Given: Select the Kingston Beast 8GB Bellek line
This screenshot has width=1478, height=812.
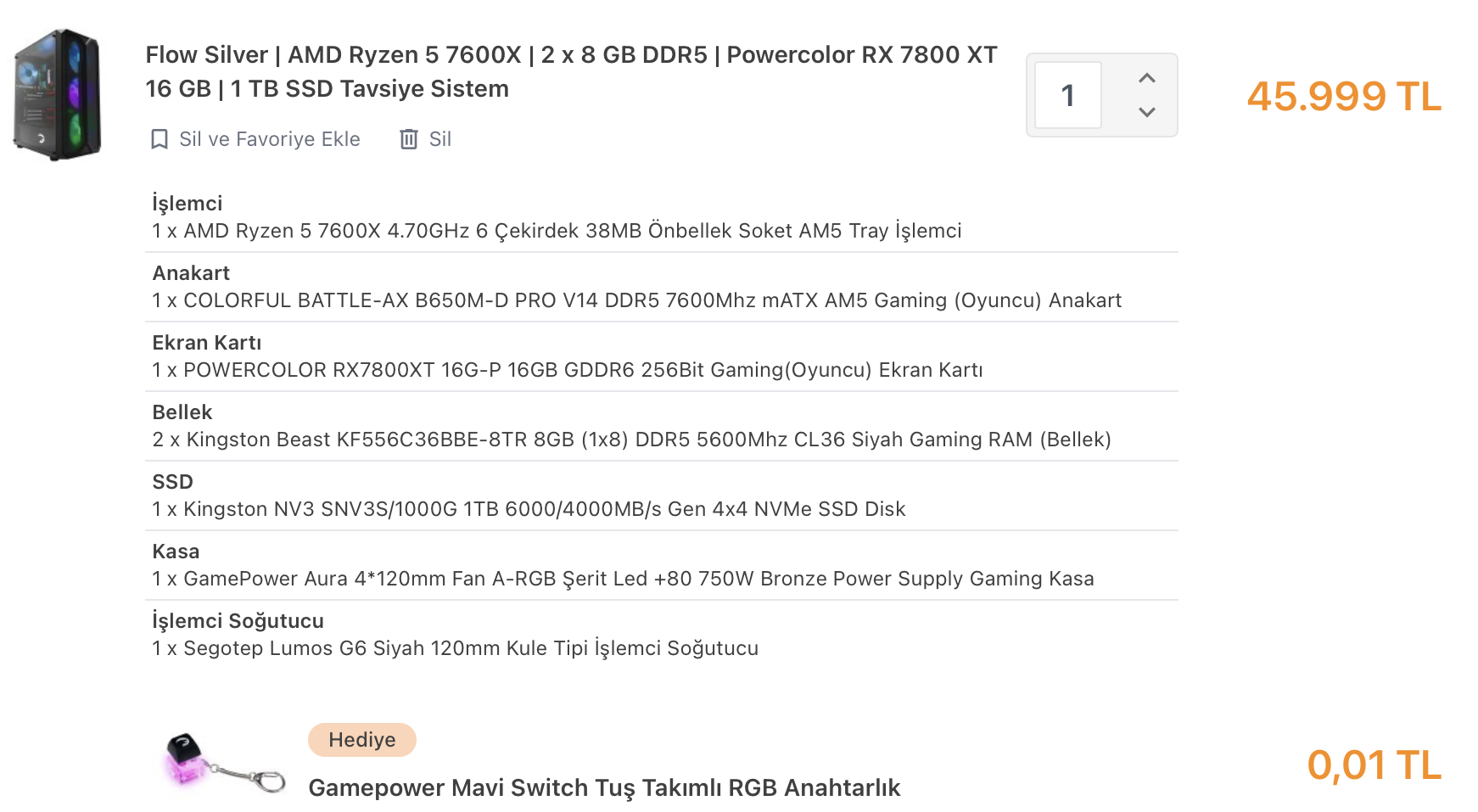Looking at the screenshot, I should (631, 440).
